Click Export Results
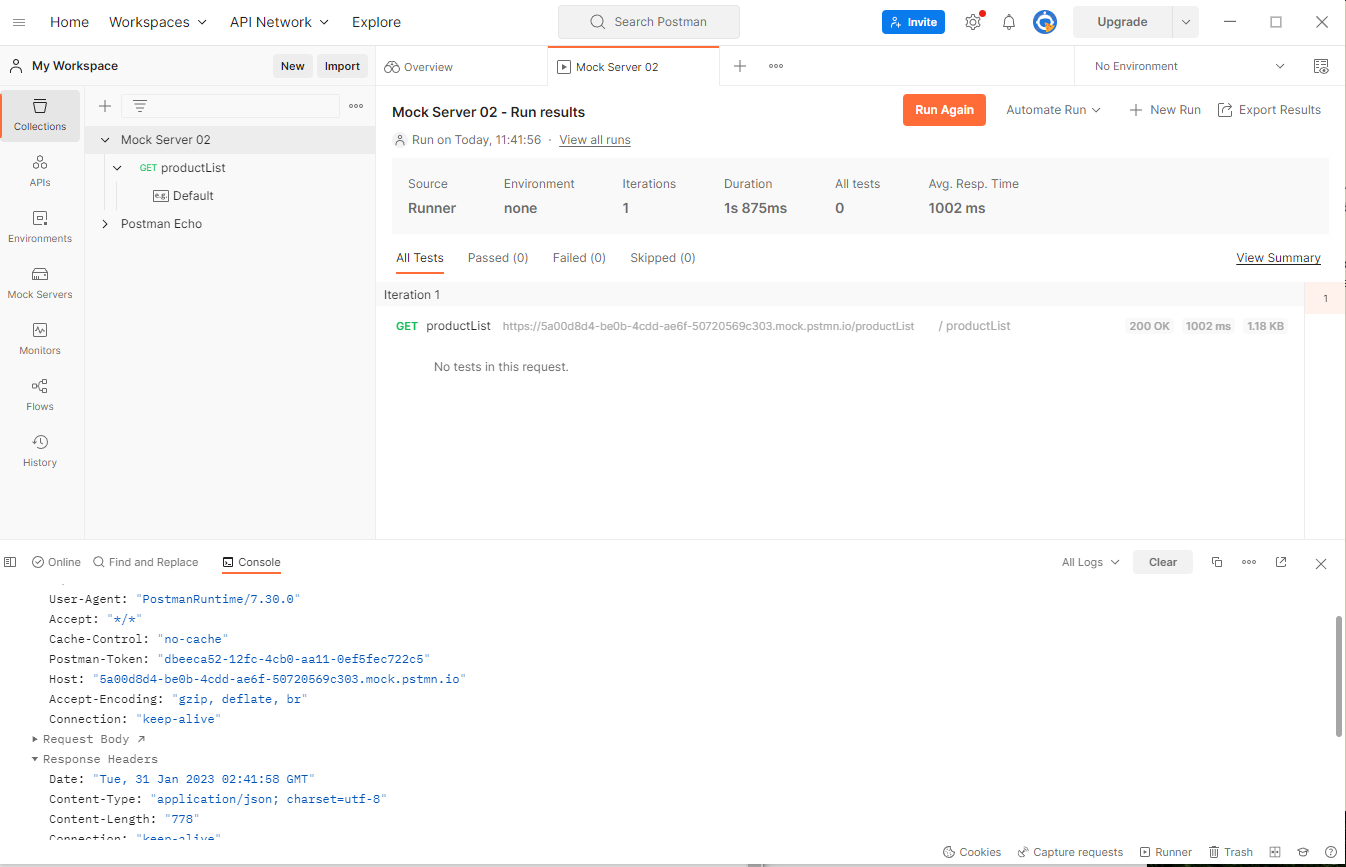This screenshot has height=867, width=1346. (x=1269, y=110)
